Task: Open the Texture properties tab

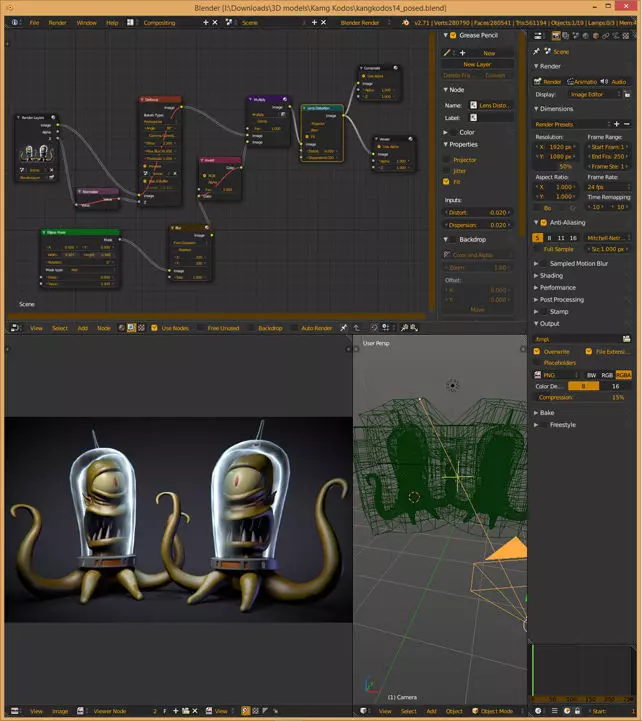Action: 626,36
